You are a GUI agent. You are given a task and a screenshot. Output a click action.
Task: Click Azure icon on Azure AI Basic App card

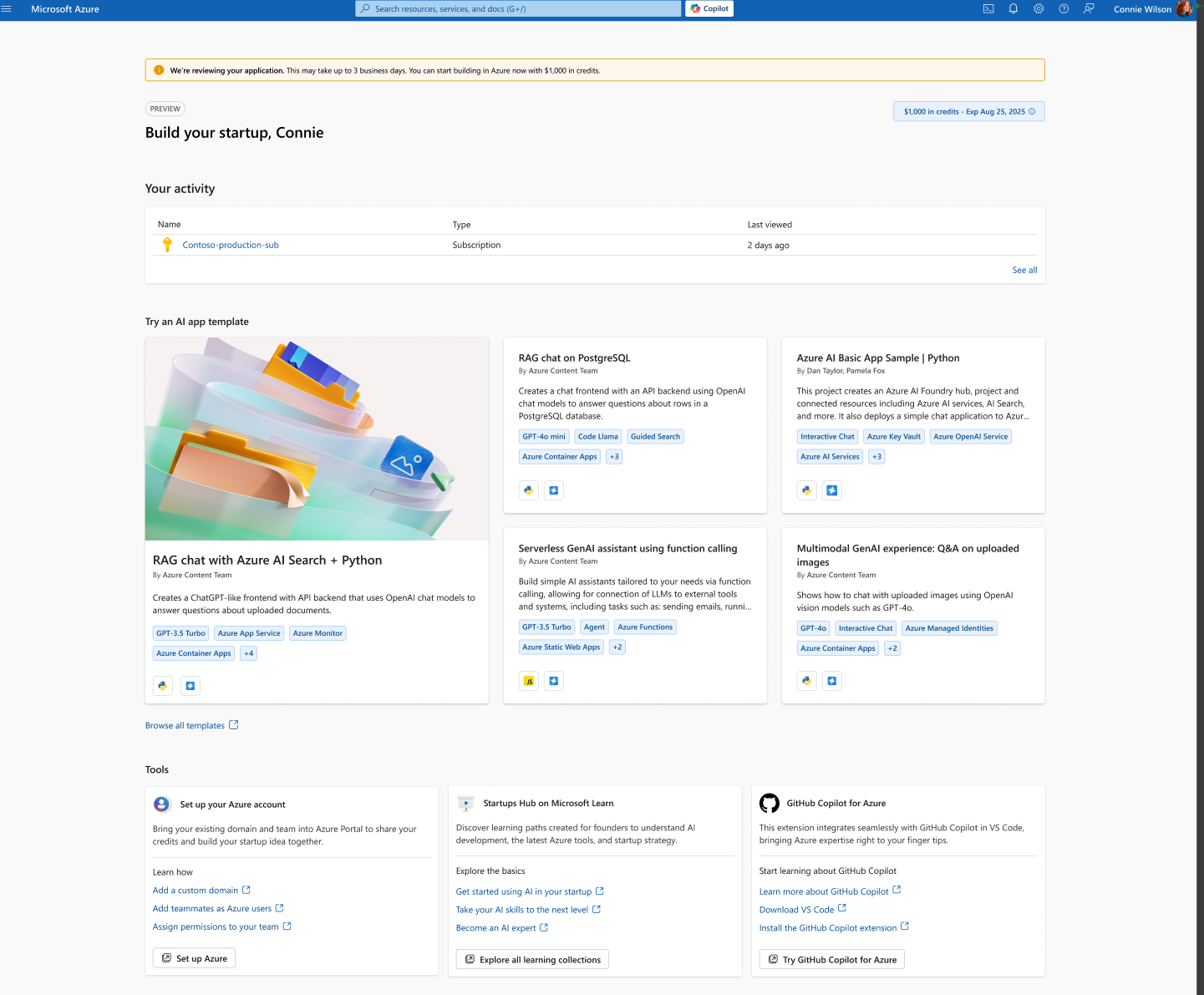tap(832, 490)
